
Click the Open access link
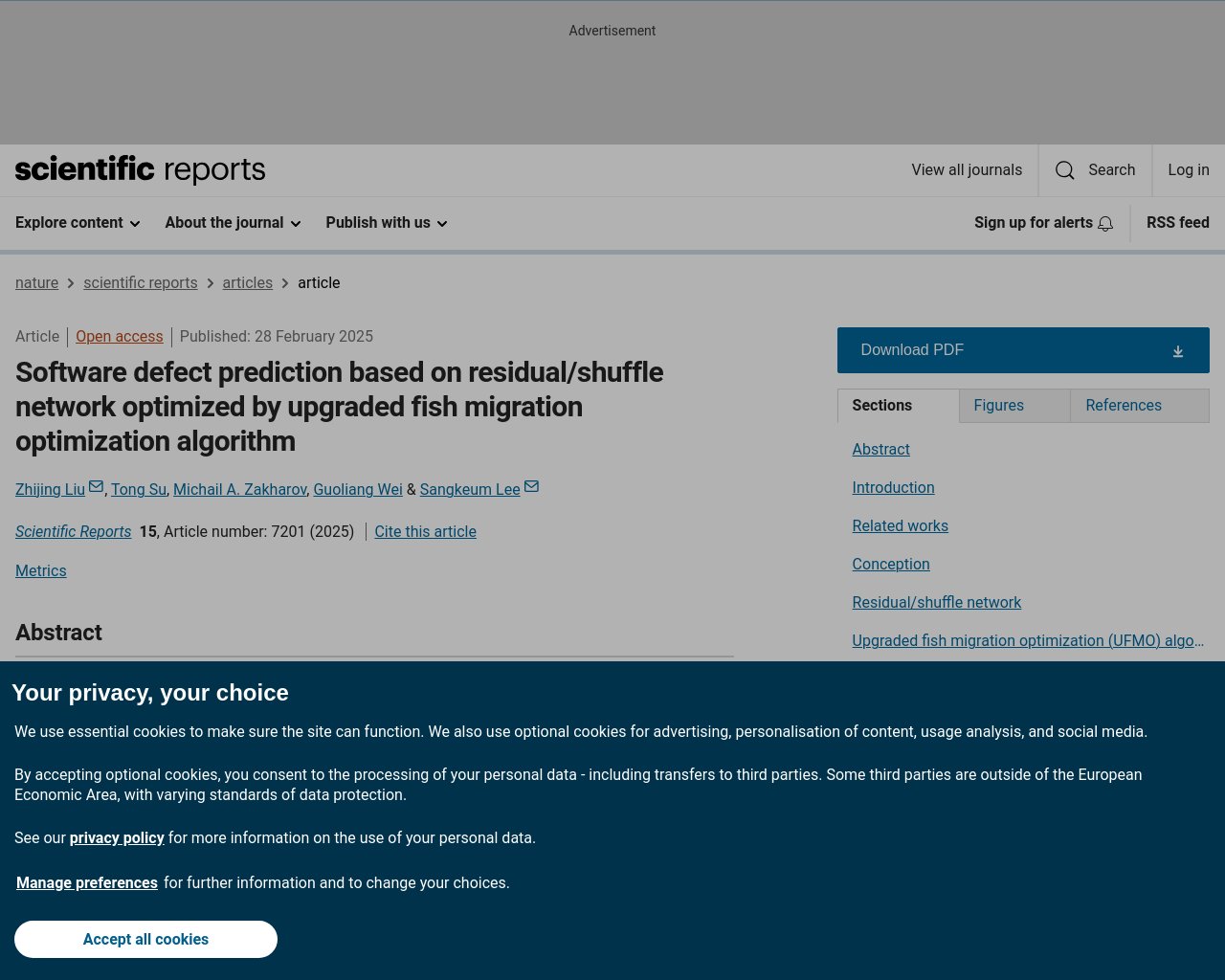120,337
